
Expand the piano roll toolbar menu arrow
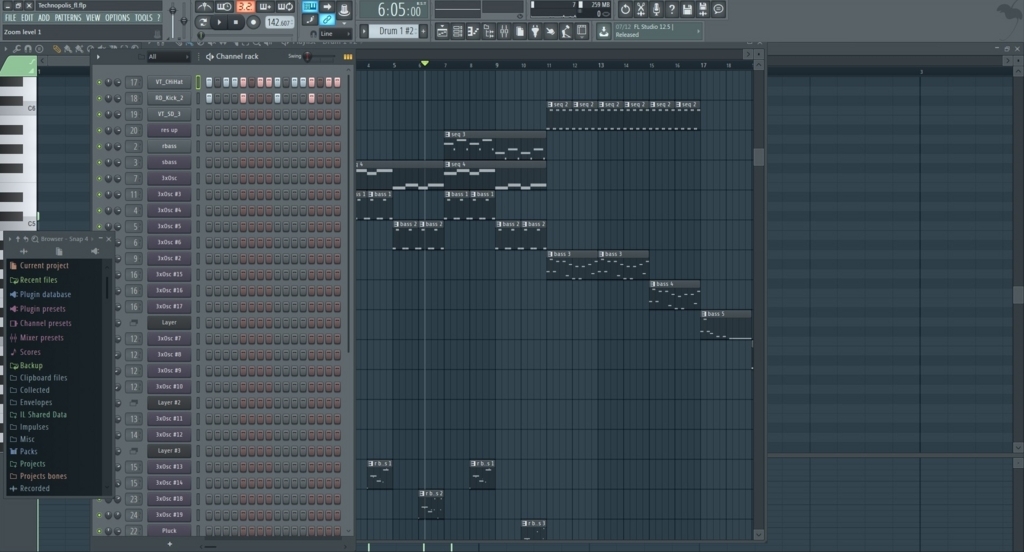5,48
